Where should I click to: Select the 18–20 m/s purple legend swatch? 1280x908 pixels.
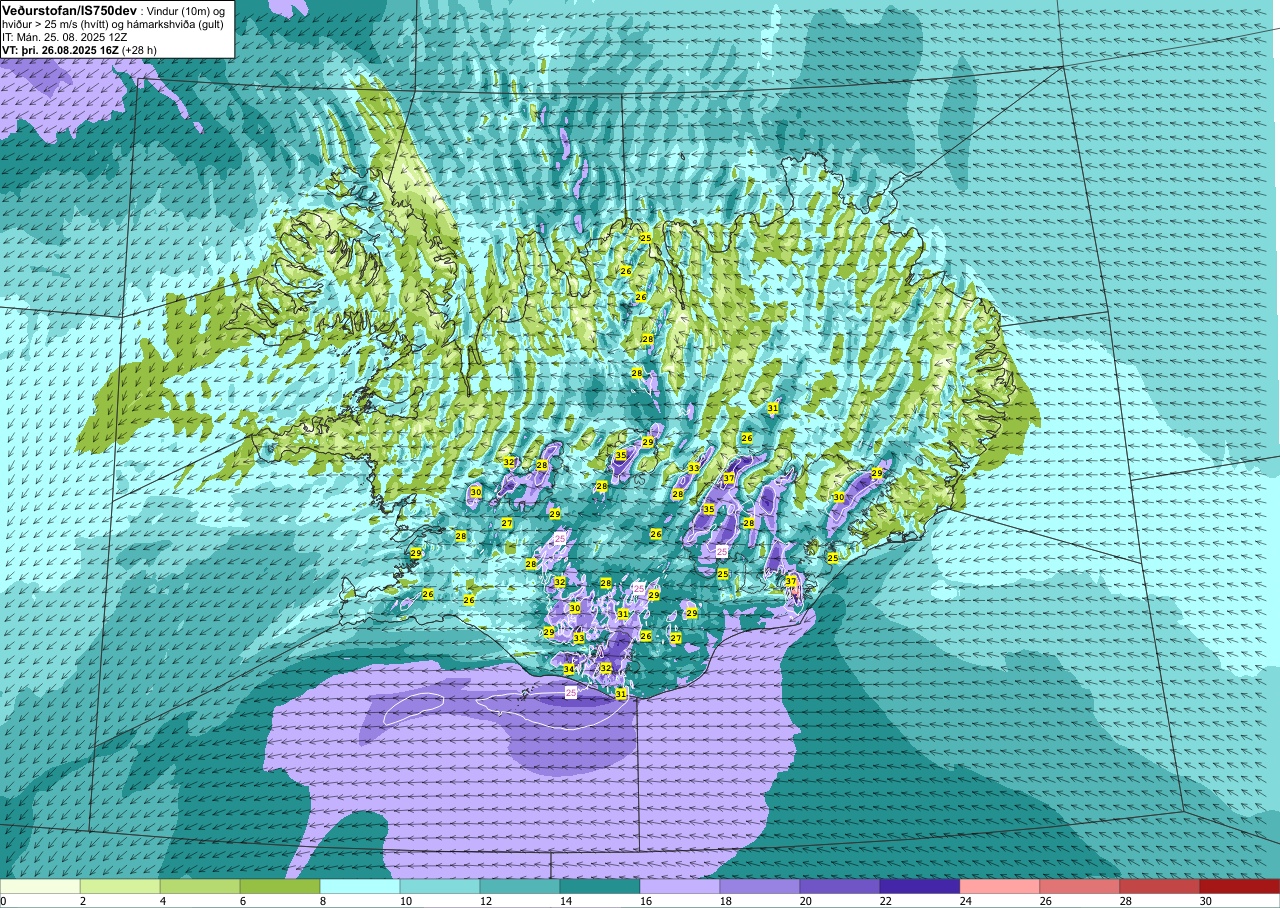pyautogui.click(x=760, y=886)
